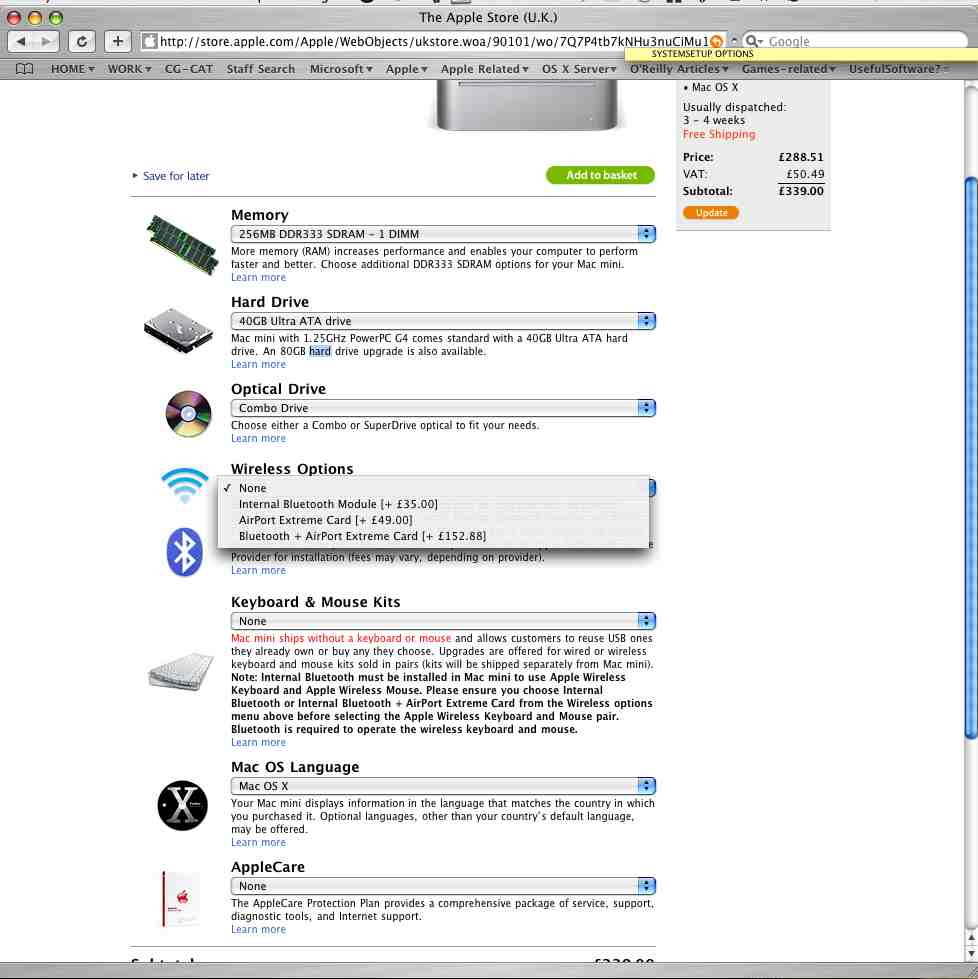Click the optical disc image
Screen dimensions: 978x979
(189, 413)
